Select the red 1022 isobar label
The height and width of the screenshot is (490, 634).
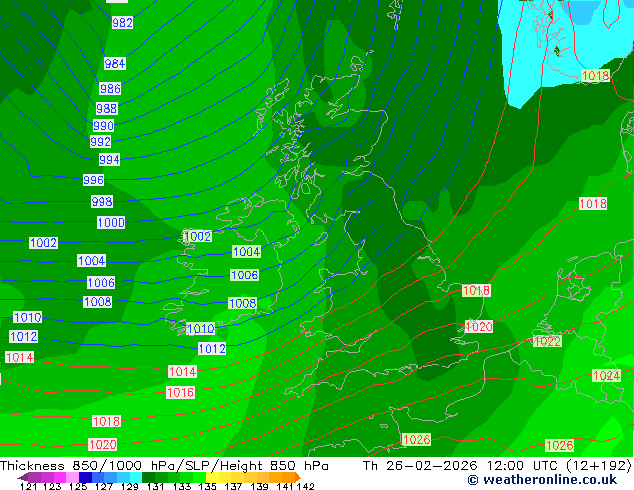547,341
